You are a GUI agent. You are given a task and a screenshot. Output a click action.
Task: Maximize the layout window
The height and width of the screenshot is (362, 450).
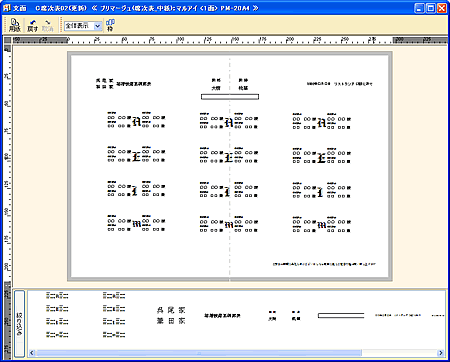click(x=431, y=8)
